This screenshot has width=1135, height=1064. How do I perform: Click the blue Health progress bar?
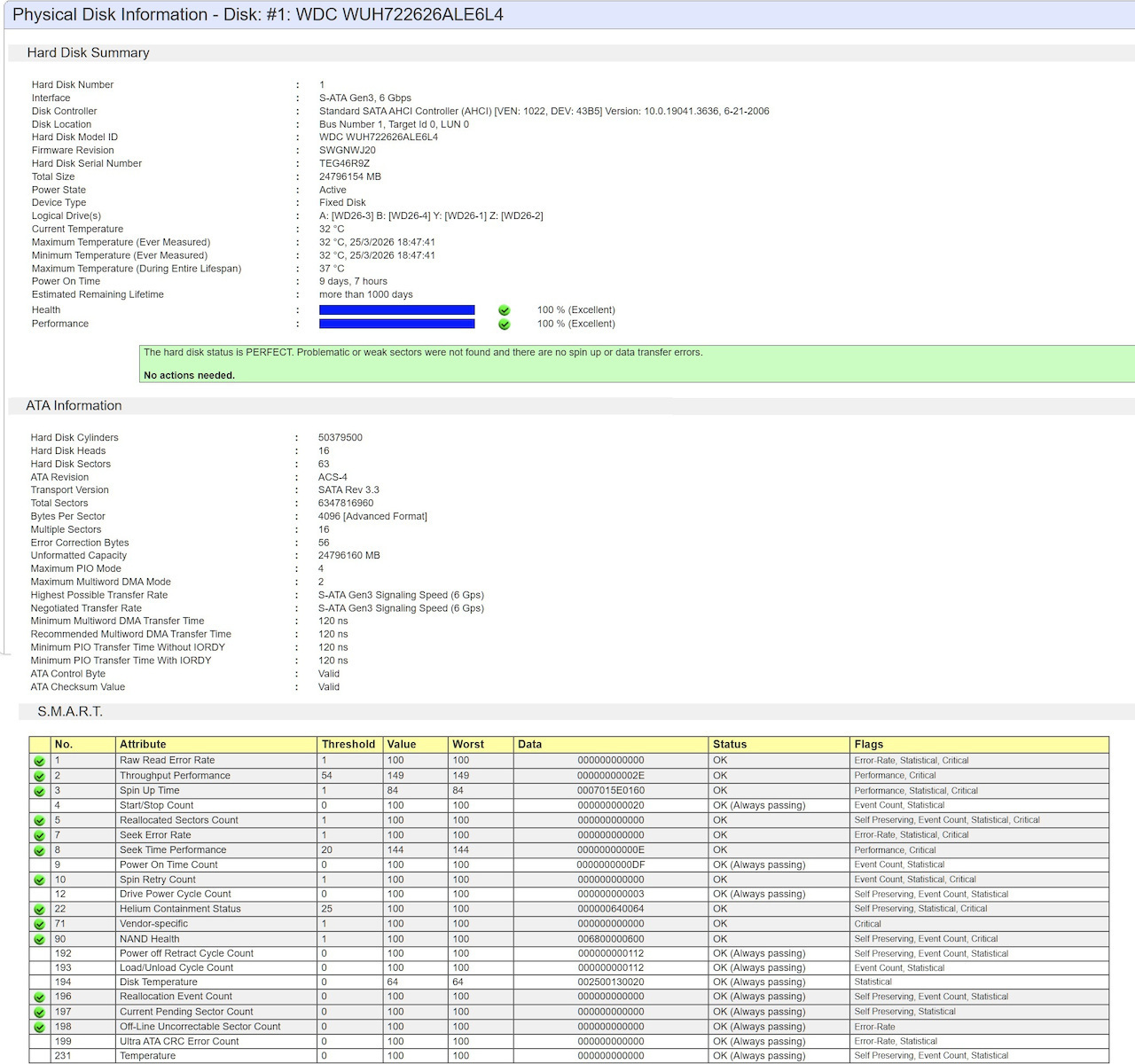click(x=396, y=310)
